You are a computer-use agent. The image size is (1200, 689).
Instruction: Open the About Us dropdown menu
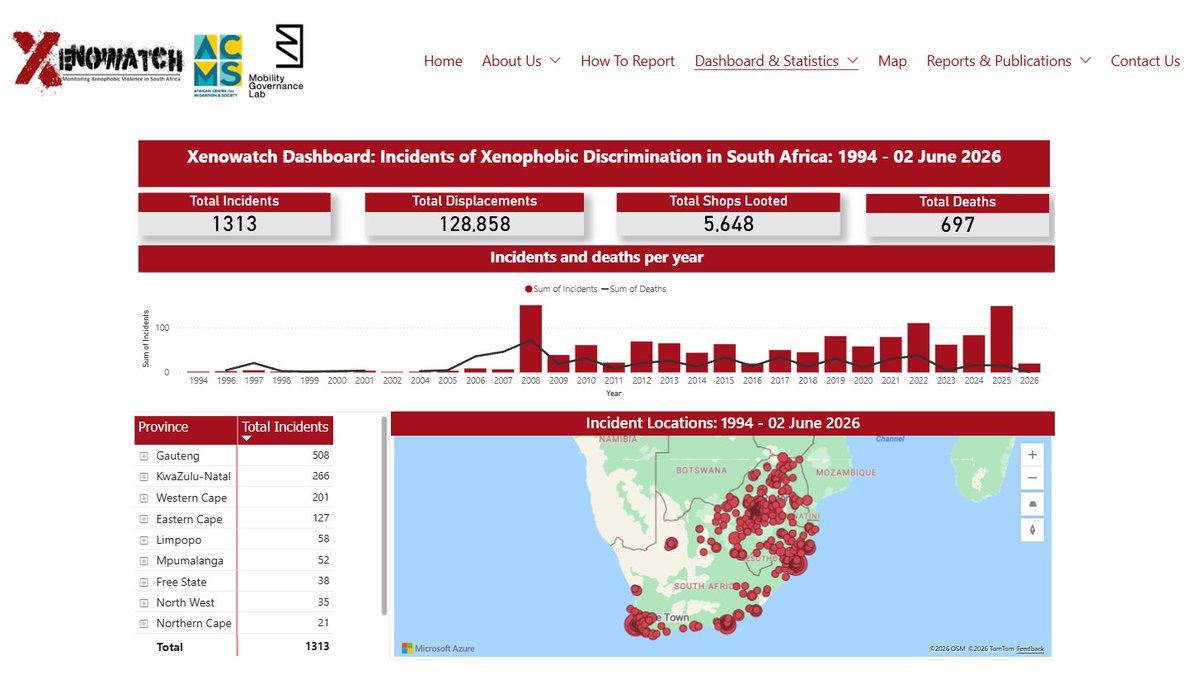click(x=521, y=61)
